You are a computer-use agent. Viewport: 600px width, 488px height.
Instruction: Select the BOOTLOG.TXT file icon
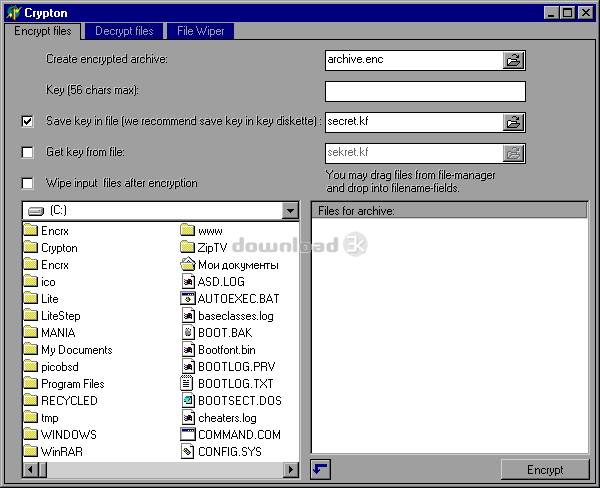tap(187, 383)
